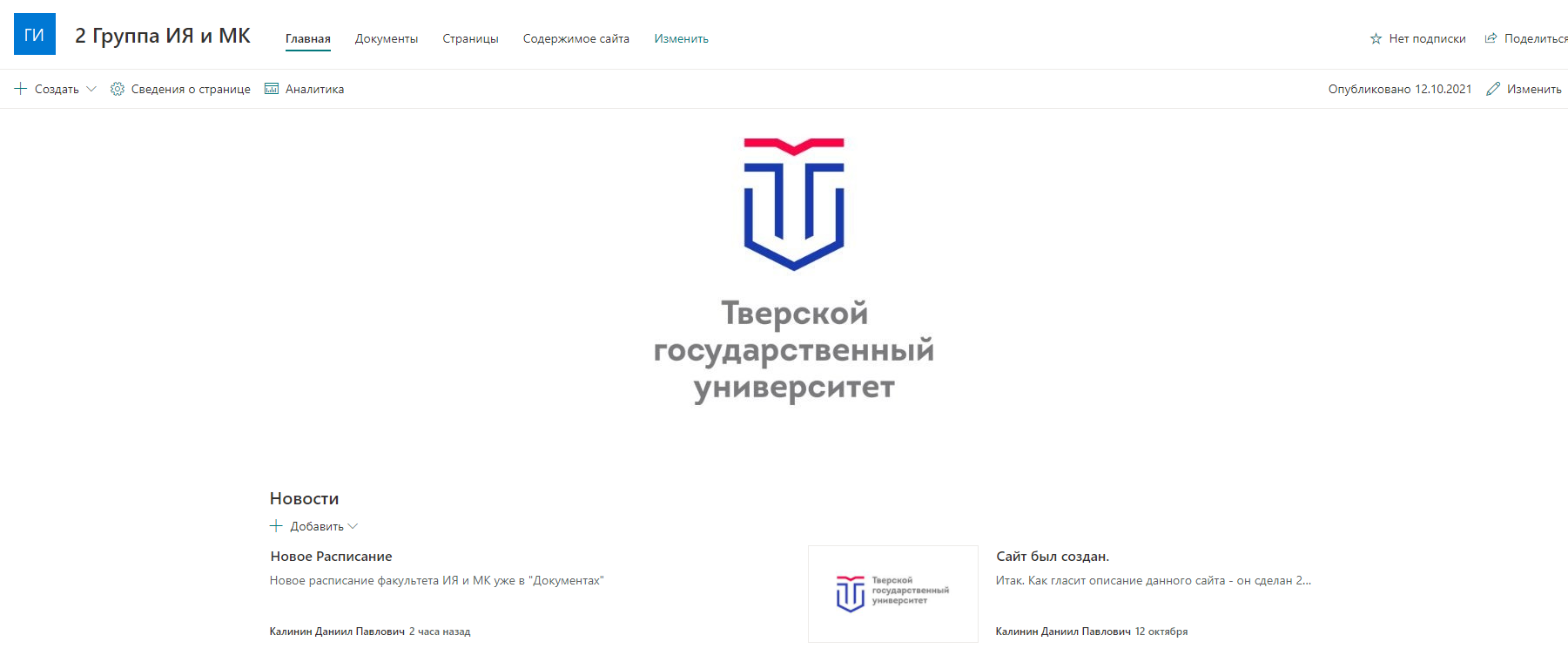Expand the Создать dropdown chevron
Image resolution: width=1568 pixels, height=662 pixels.
coord(91,89)
